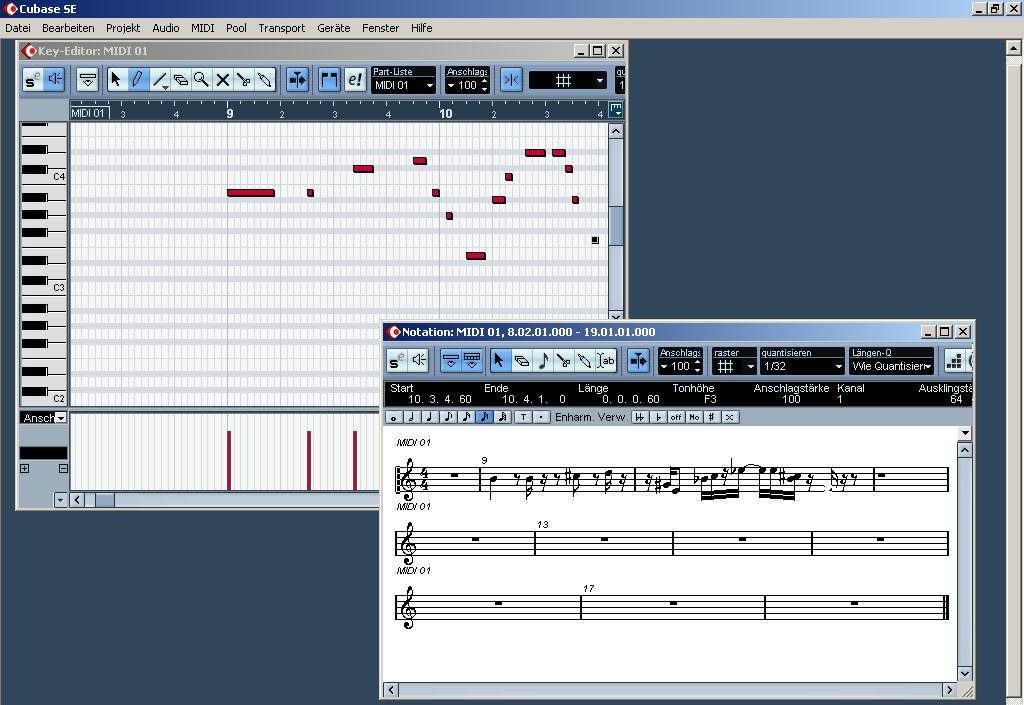Pick the half note value button
1024x705 pixels.
tap(412, 417)
